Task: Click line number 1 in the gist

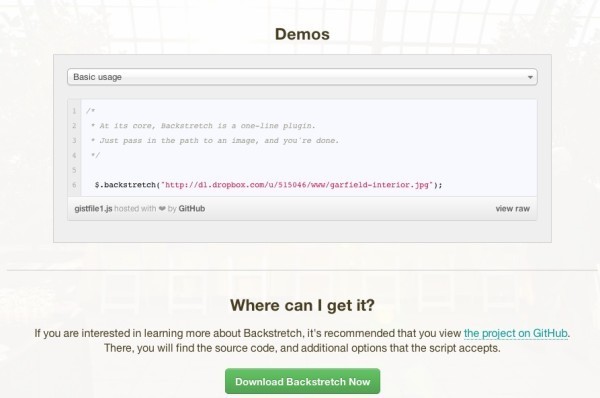Action: (74, 111)
